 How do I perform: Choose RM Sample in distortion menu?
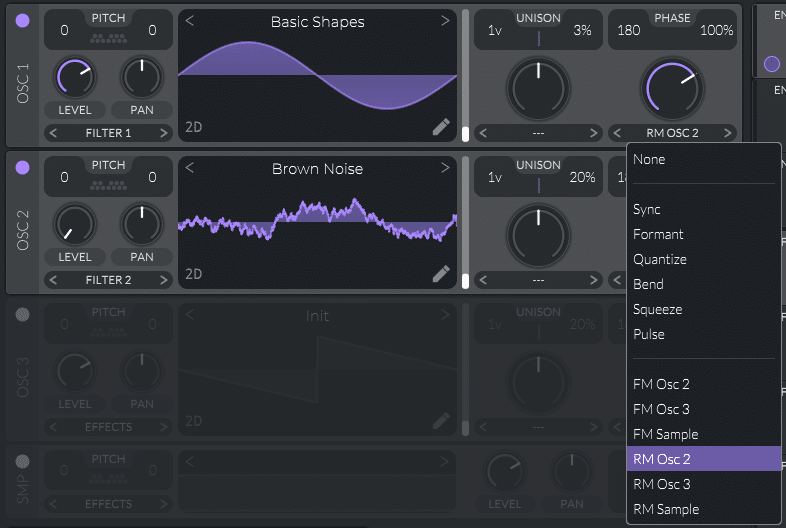(703, 509)
